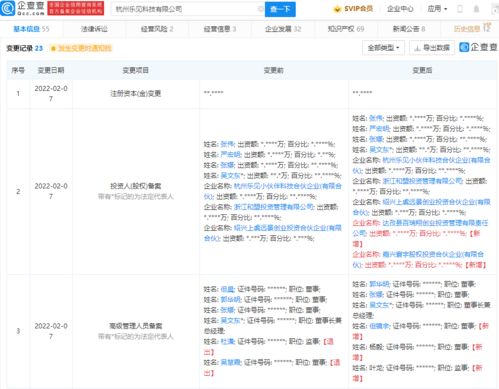
Task: Click the 导出数据 export button
Action: point(432,48)
